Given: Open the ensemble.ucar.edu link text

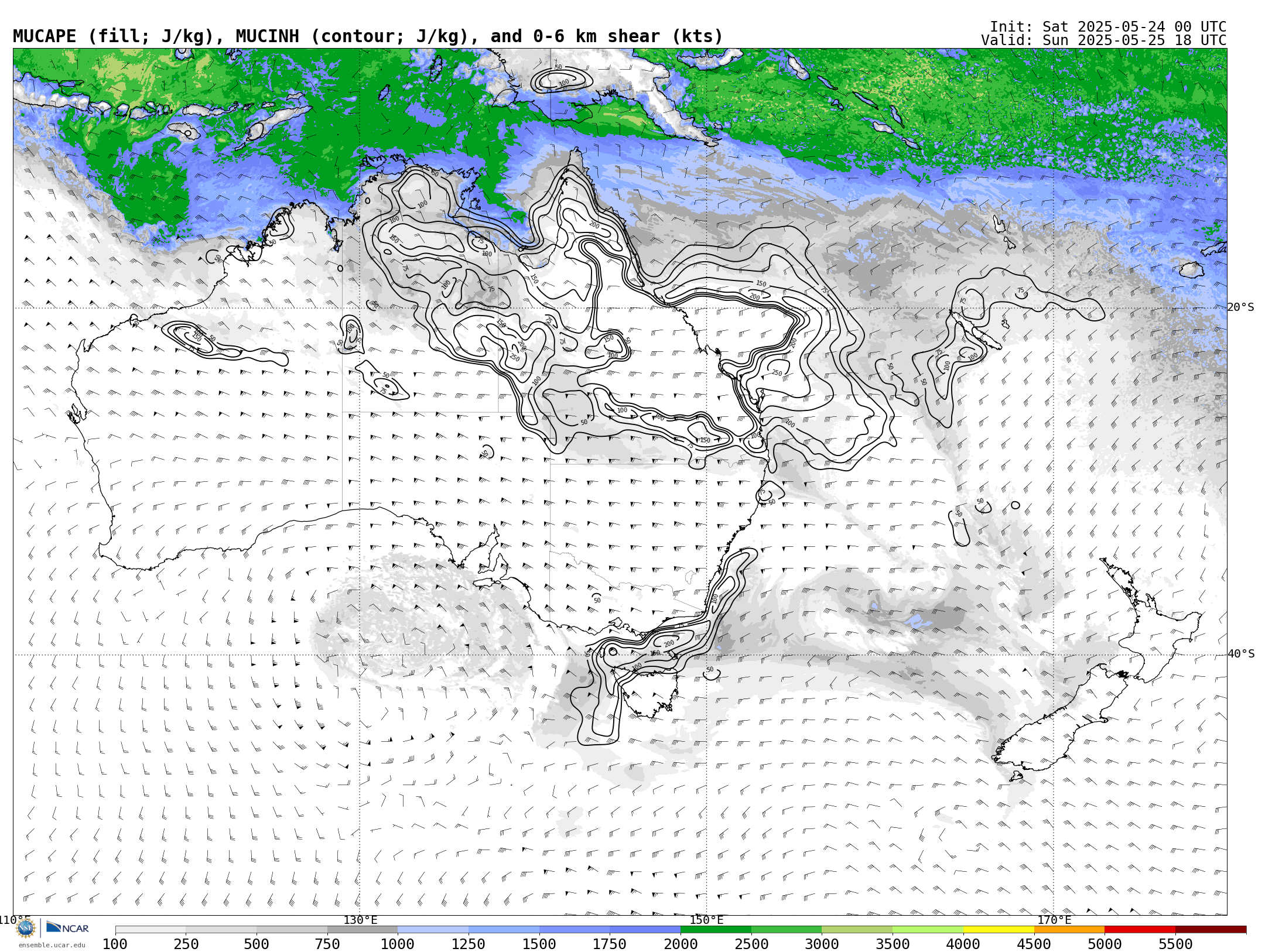Looking at the screenshot, I should pyautogui.click(x=52, y=945).
